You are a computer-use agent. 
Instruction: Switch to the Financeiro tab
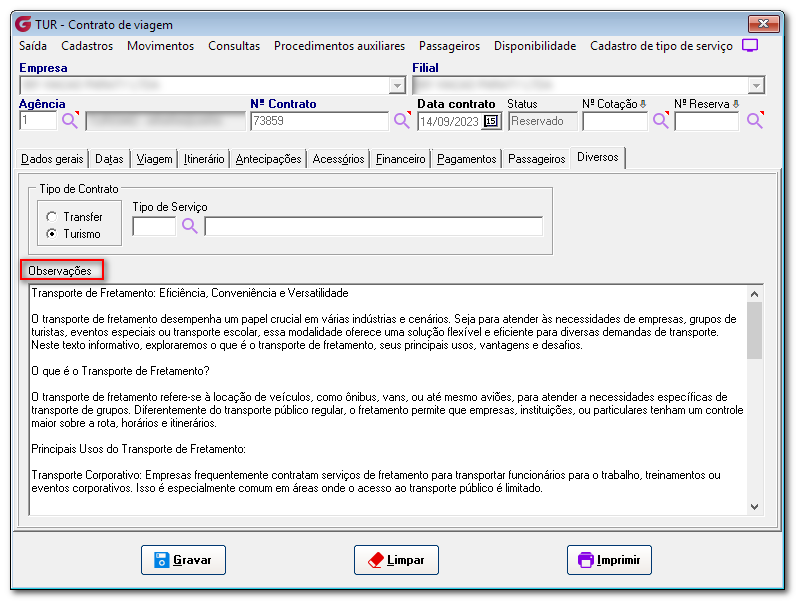pyautogui.click(x=401, y=159)
